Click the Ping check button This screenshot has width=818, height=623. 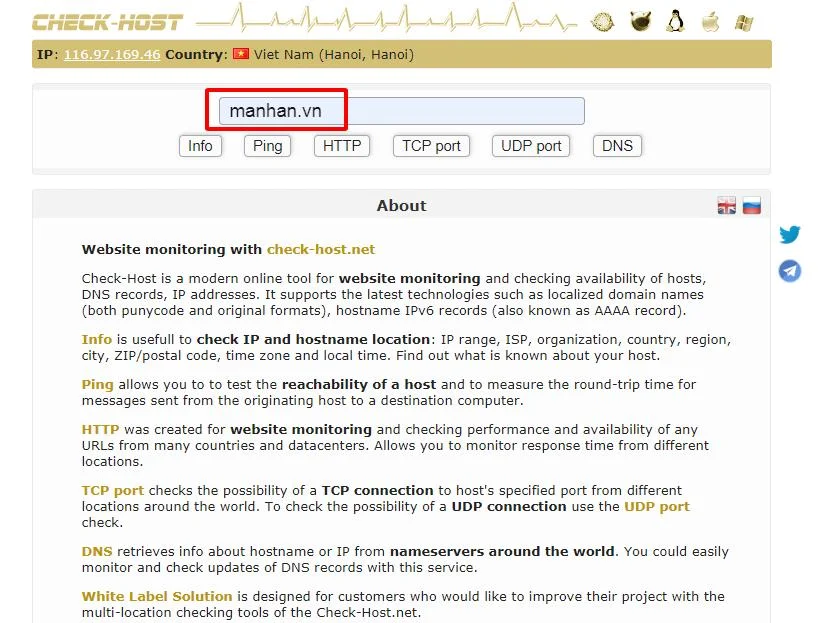pyautogui.click(x=267, y=146)
